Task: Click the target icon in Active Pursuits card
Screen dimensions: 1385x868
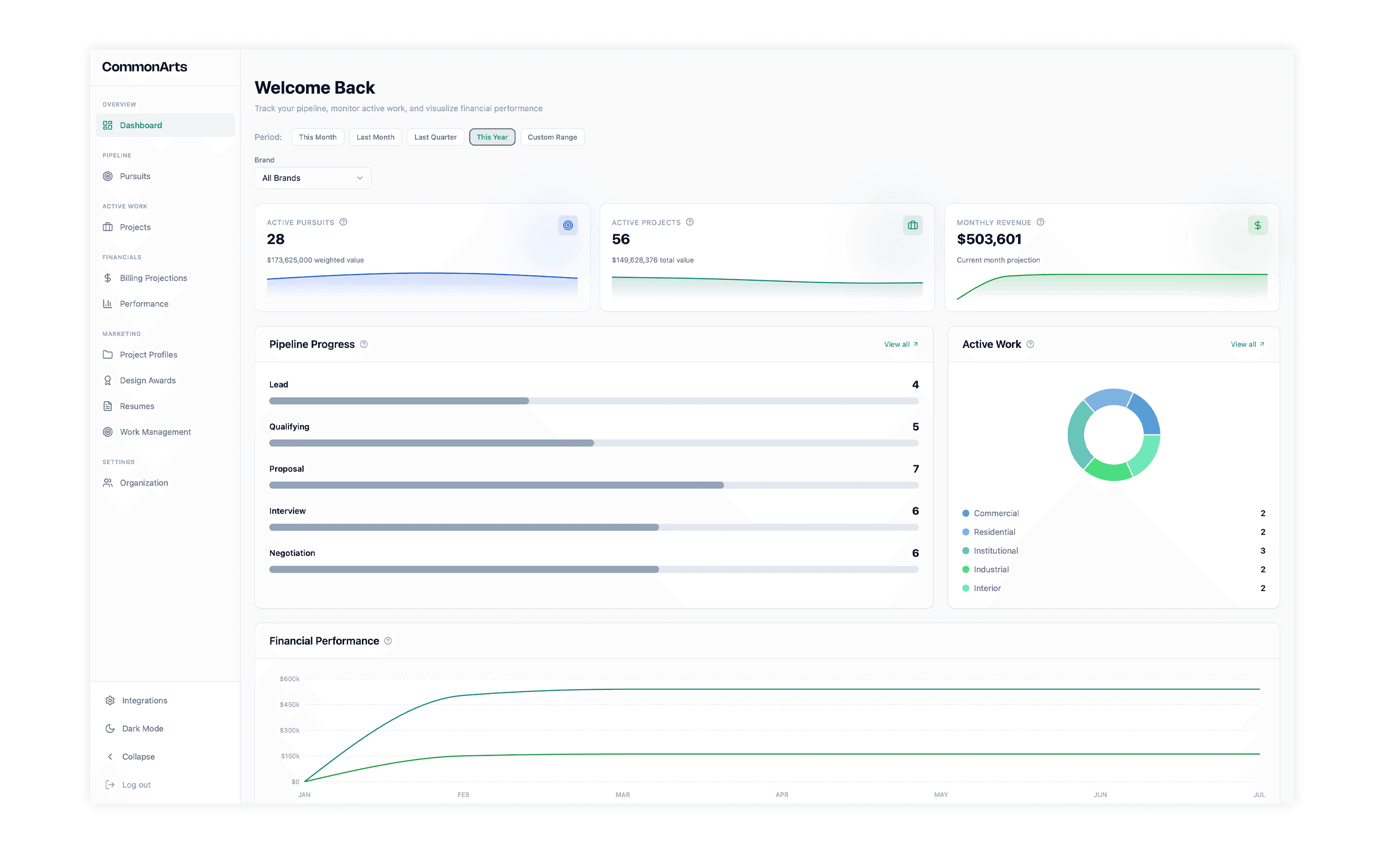Action: [x=567, y=225]
